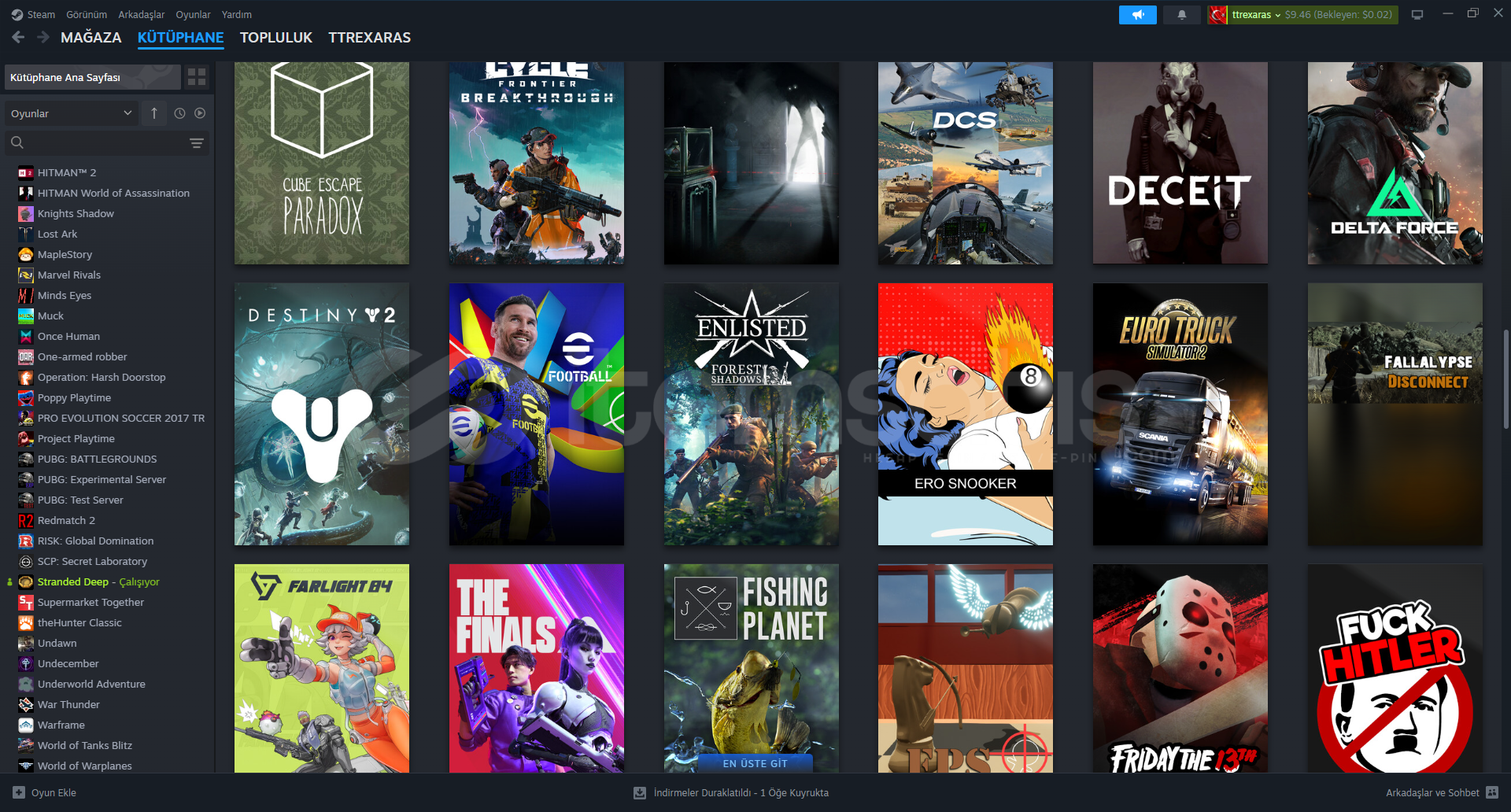
Task: Open DCS World cover
Action: [966, 163]
